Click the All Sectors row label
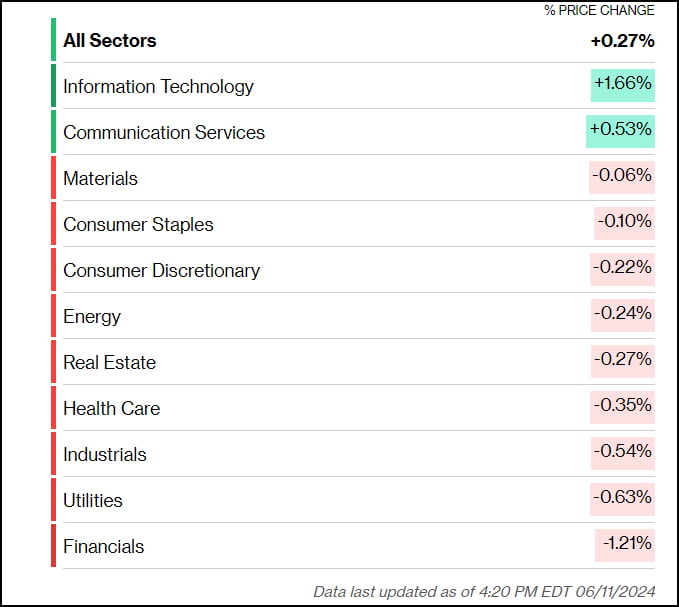The height and width of the screenshot is (607, 679). (x=110, y=41)
